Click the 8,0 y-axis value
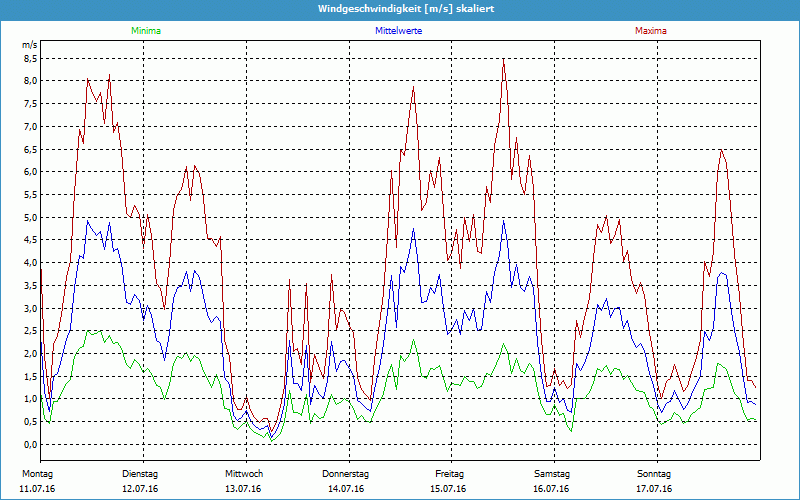The image size is (800, 500). (31, 81)
